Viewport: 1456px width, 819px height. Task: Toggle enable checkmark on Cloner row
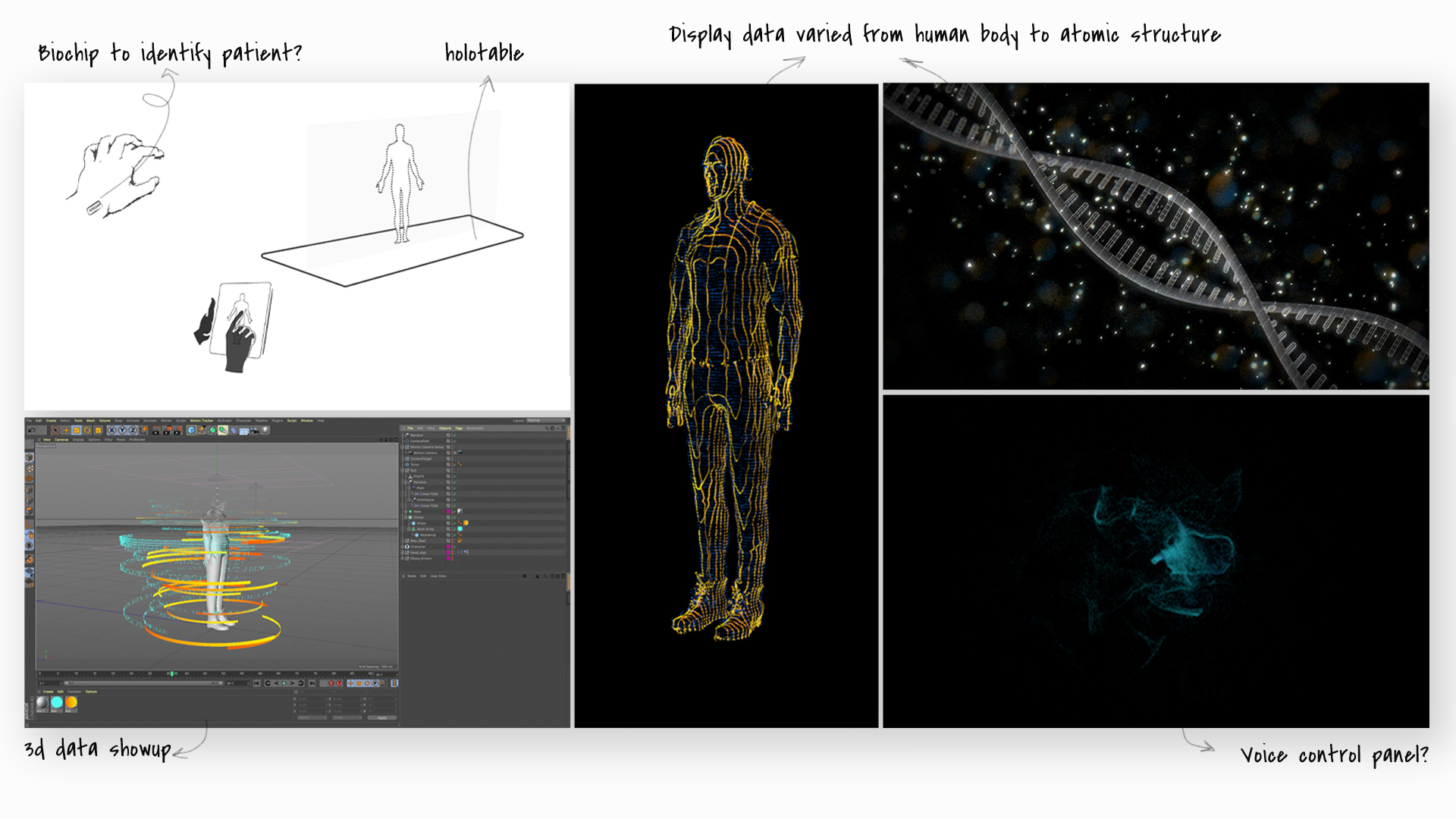pos(455,517)
